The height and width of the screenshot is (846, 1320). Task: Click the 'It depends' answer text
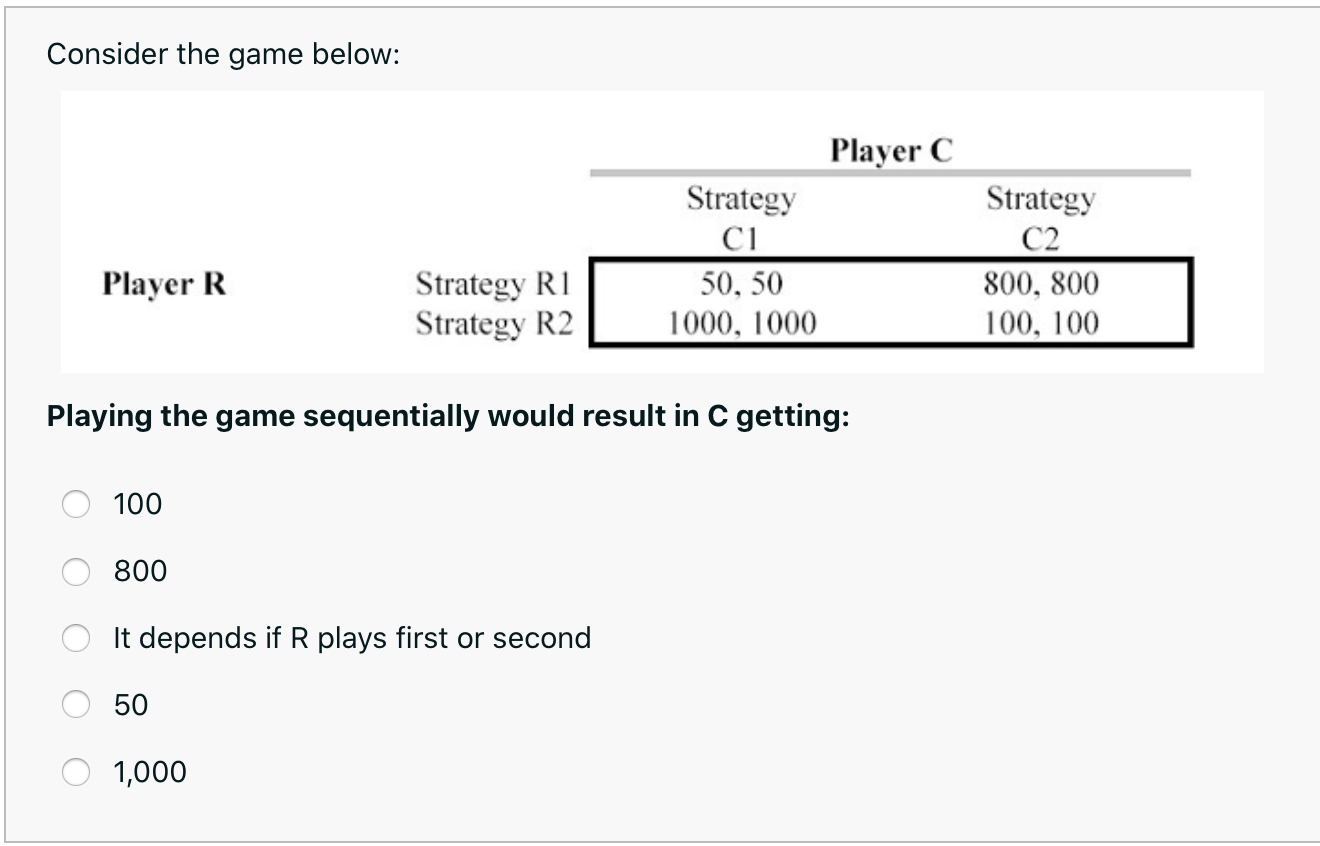coord(350,638)
